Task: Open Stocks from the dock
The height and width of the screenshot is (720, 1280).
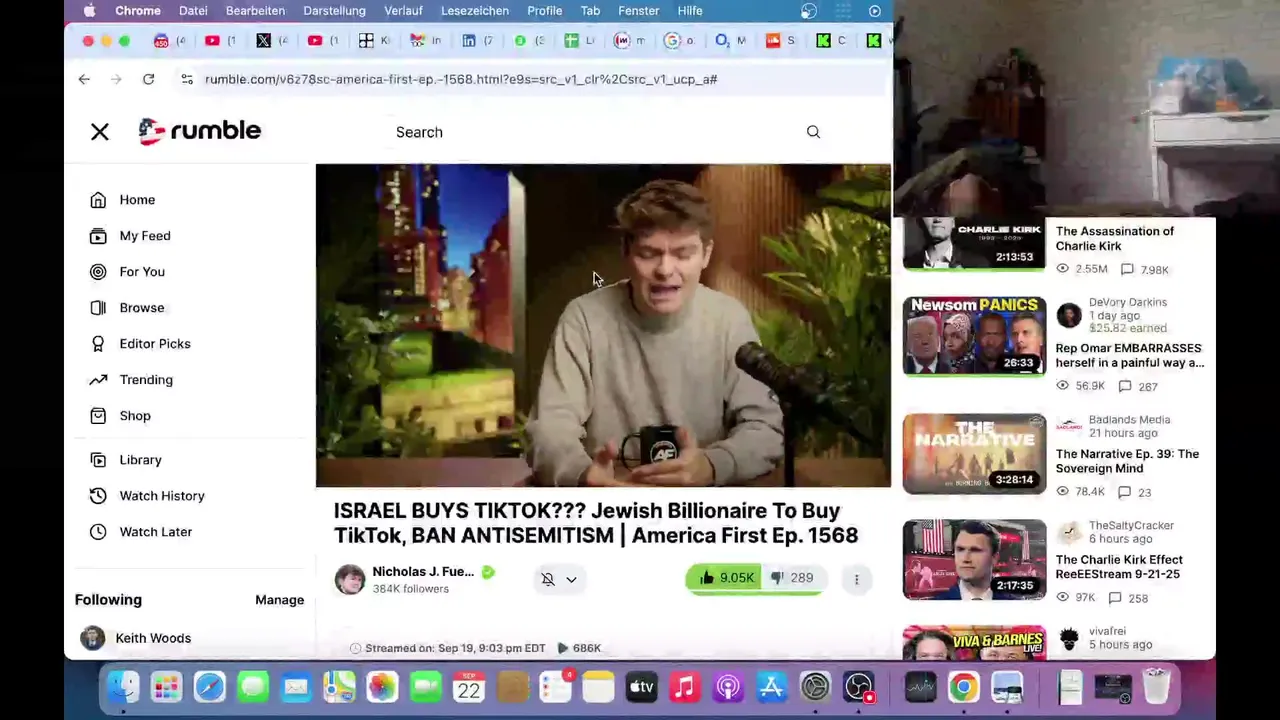Action: [x=920, y=687]
